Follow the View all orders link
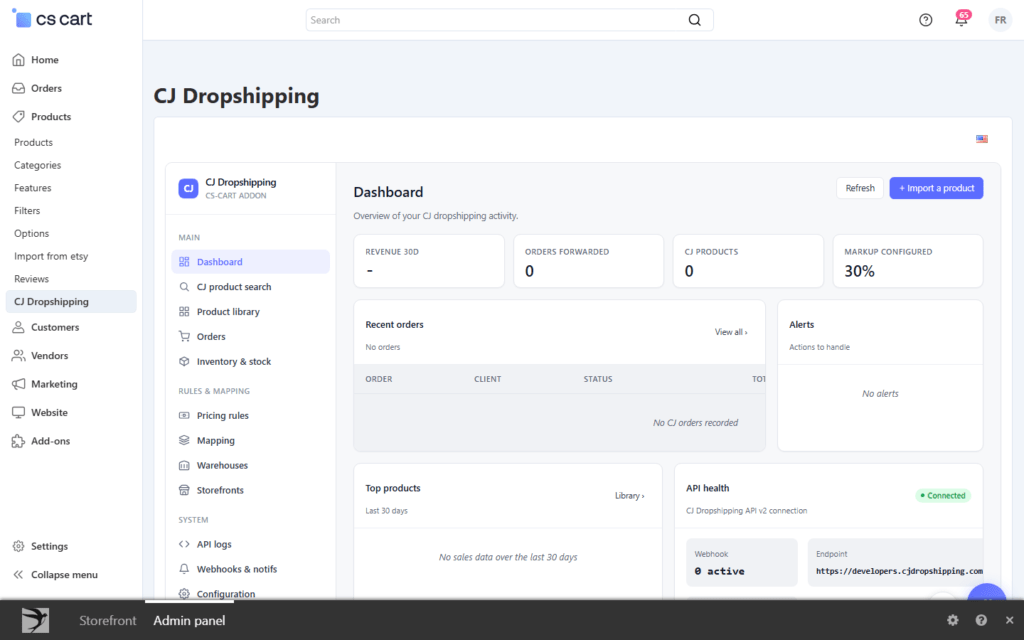 click(731, 332)
